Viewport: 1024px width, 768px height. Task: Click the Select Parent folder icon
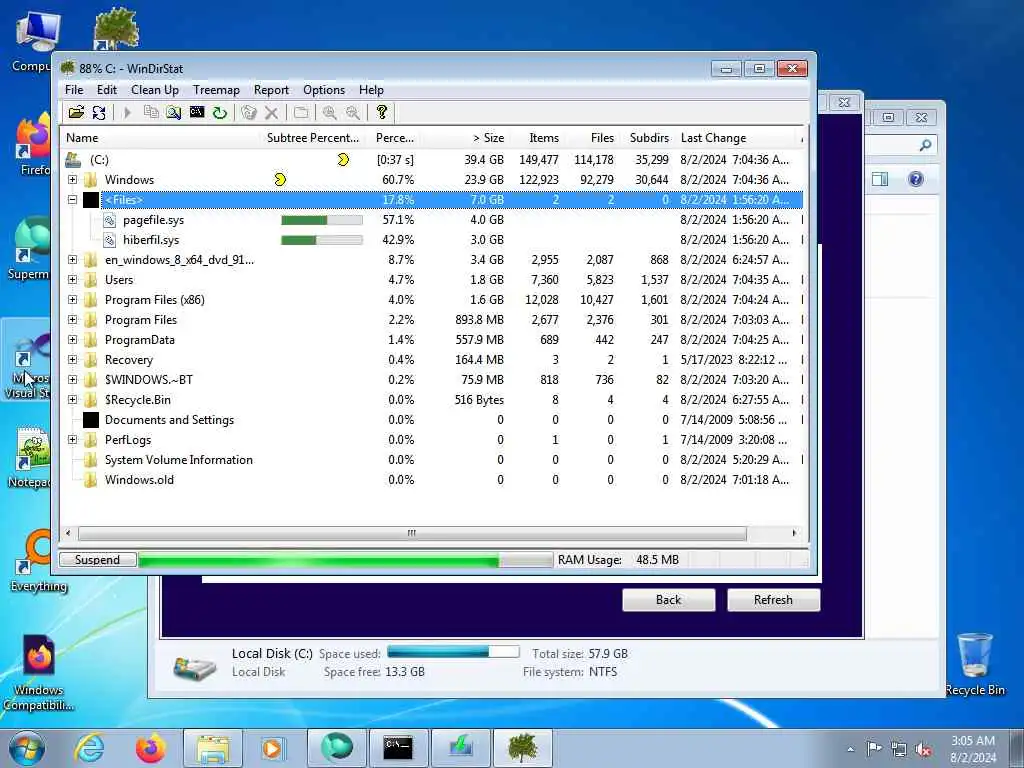point(300,112)
